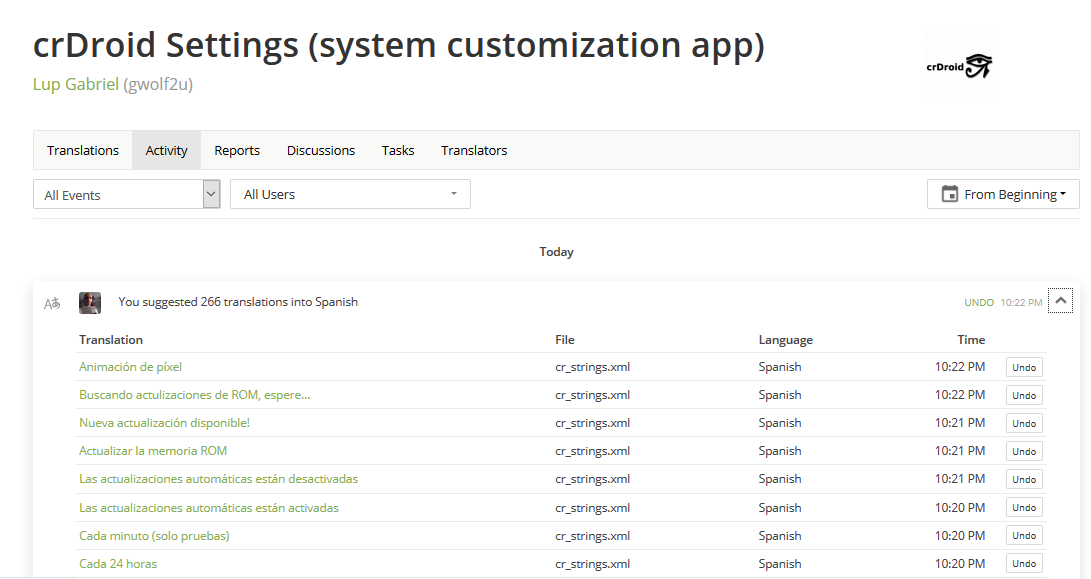The height and width of the screenshot is (579, 1091).
Task: Click cr_strings.xml in 'Actualizar la memoria ROM' row
Action: point(593,450)
